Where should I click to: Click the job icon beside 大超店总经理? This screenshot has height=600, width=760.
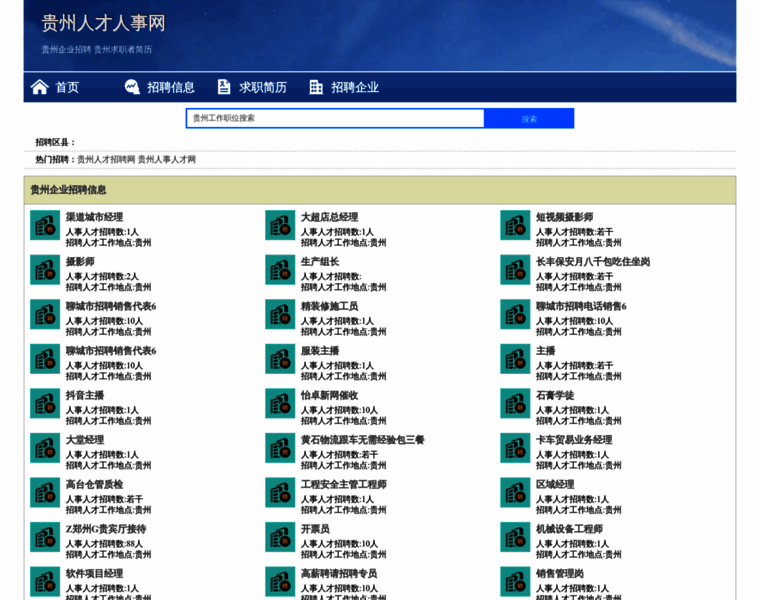tap(280, 225)
